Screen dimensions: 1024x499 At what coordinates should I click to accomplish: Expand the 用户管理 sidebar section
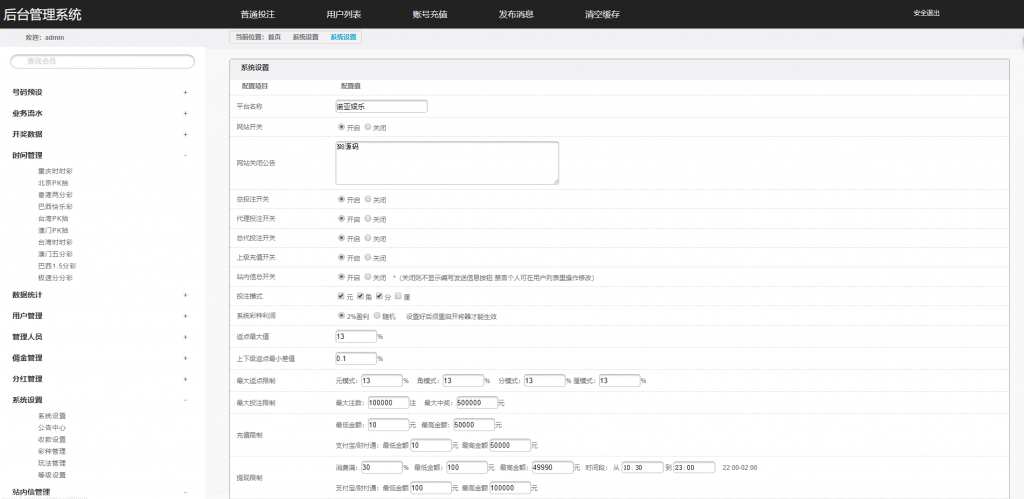point(185,316)
